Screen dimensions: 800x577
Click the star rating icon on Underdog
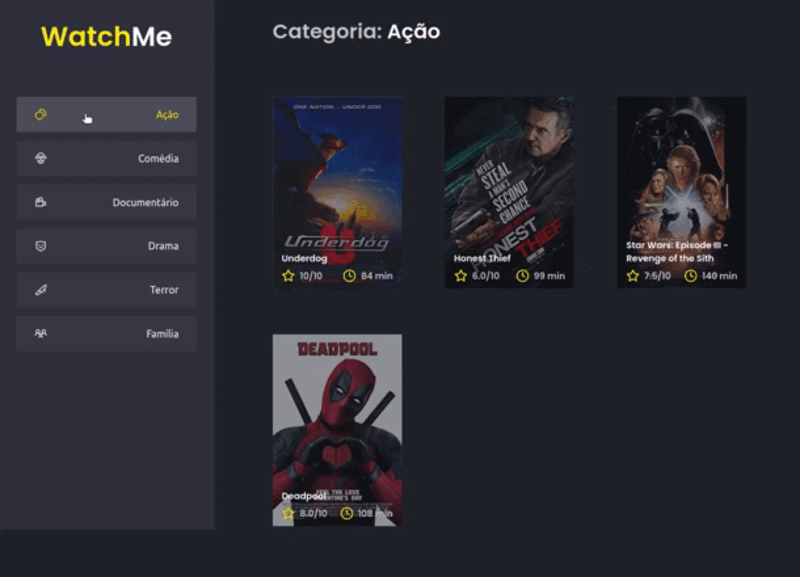pos(288,276)
